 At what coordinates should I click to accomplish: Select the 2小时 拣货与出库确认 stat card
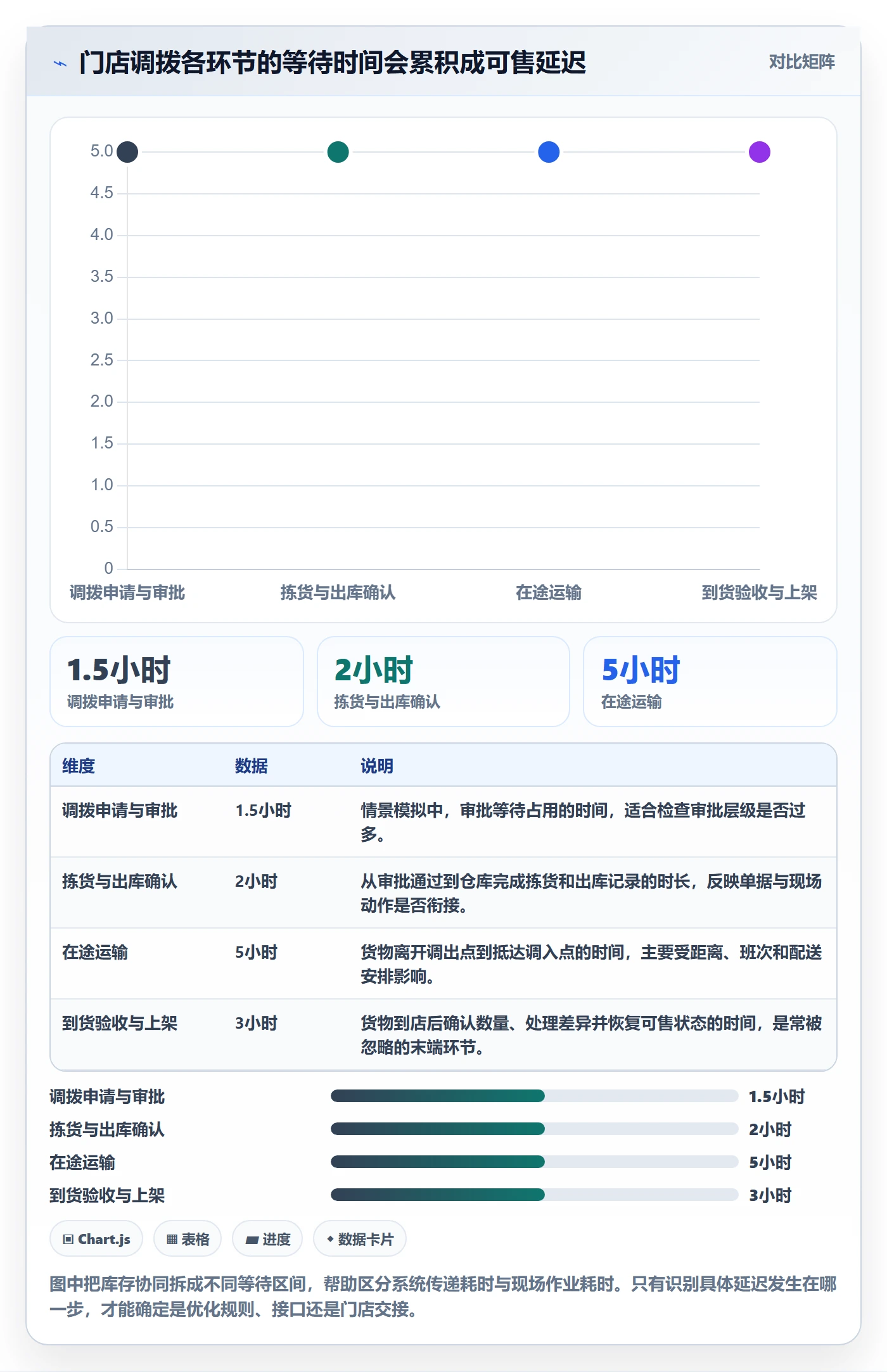tap(443, 682)
